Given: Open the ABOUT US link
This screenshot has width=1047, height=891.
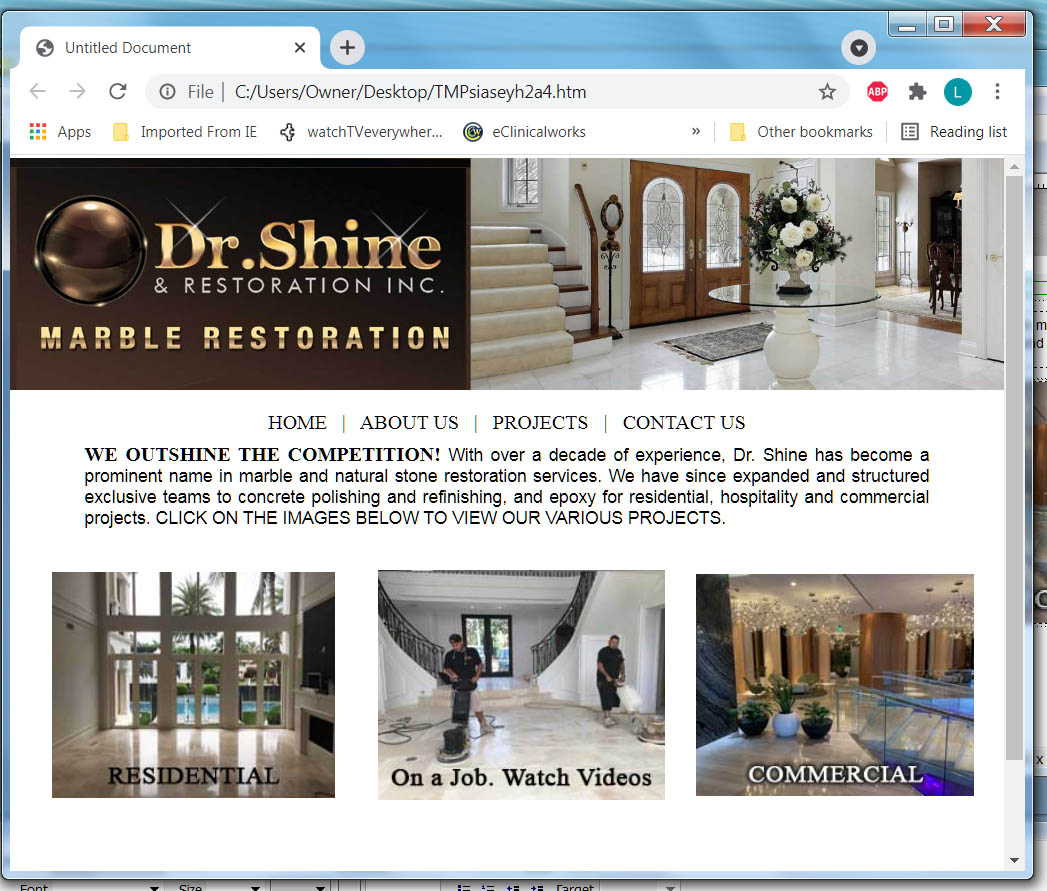Looking at the screenshot, I should tap(409, 423).
